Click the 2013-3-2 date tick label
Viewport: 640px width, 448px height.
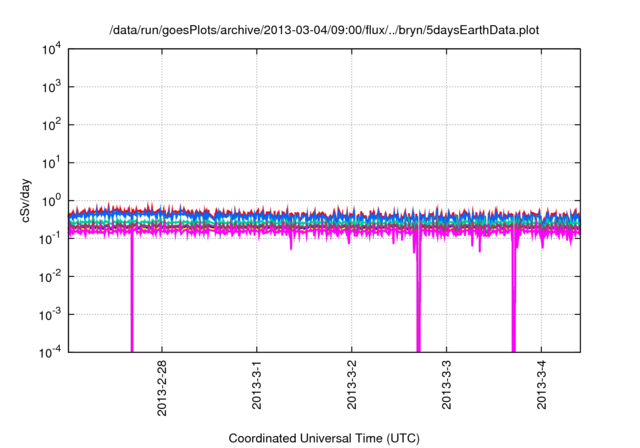tap(352, 384)
